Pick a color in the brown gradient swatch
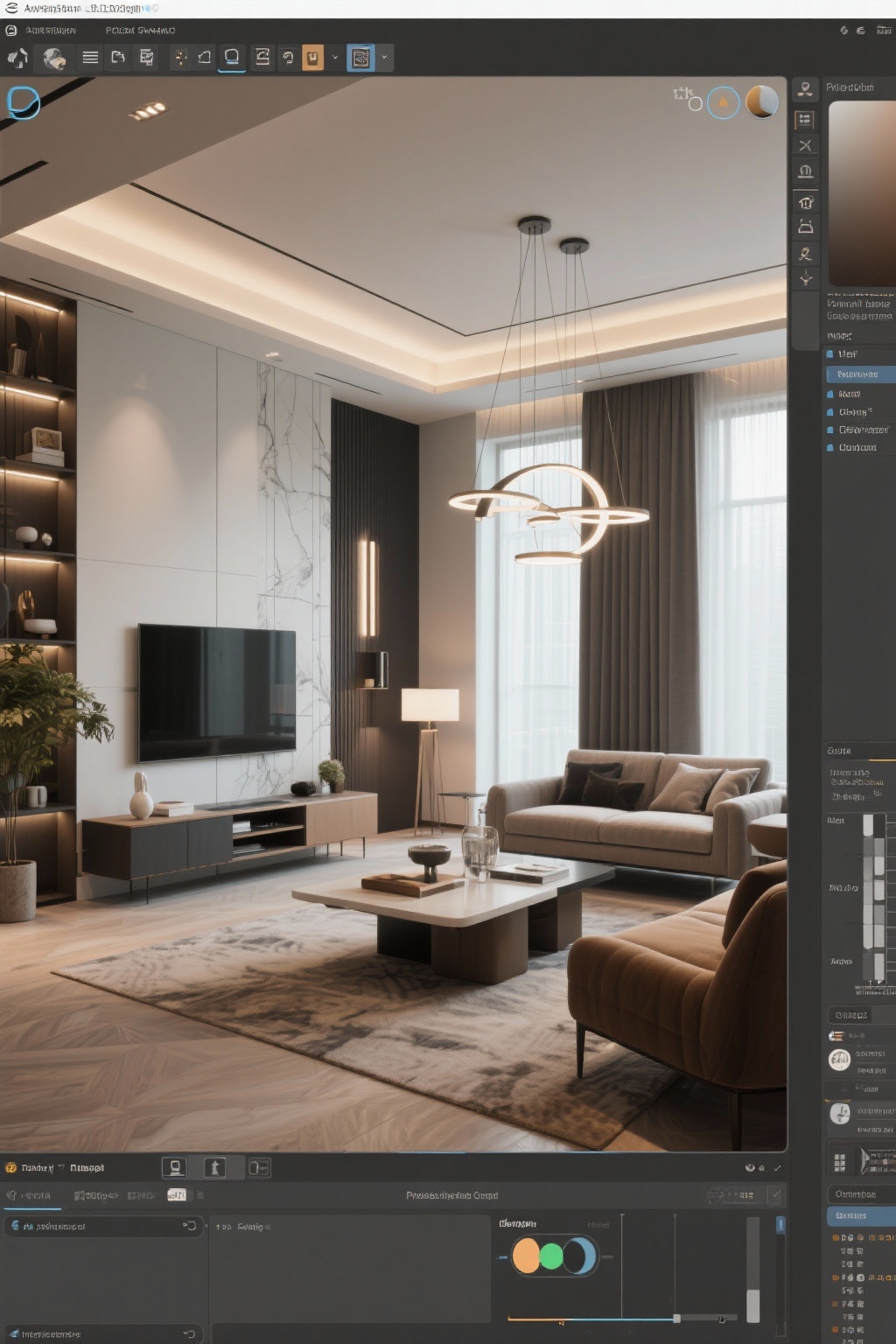The height and width of the screenshot is (1344, 896). pos(861,192)
